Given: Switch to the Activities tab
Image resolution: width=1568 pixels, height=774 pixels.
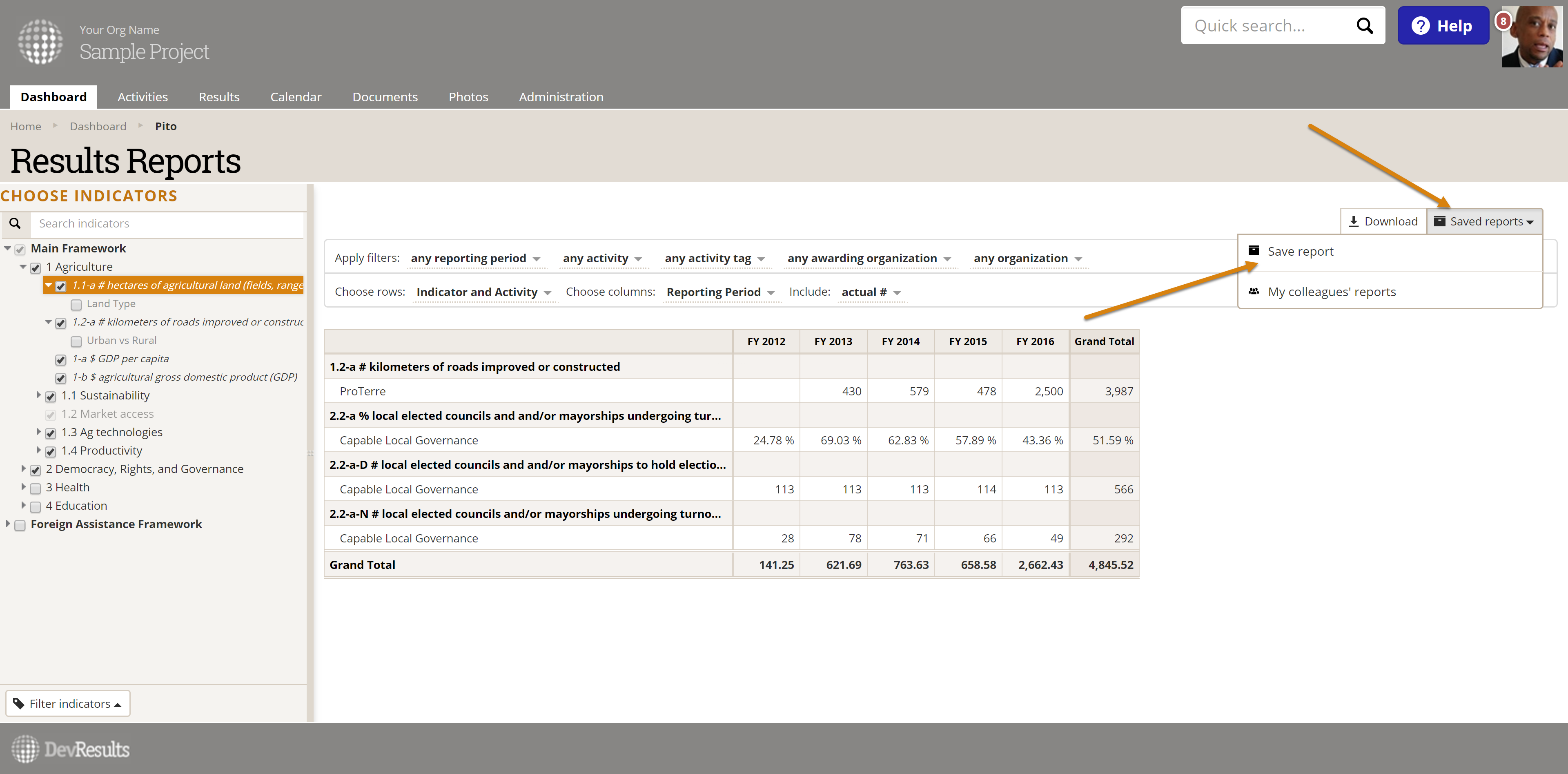Looking at the screenshot, I should point(143,97).
